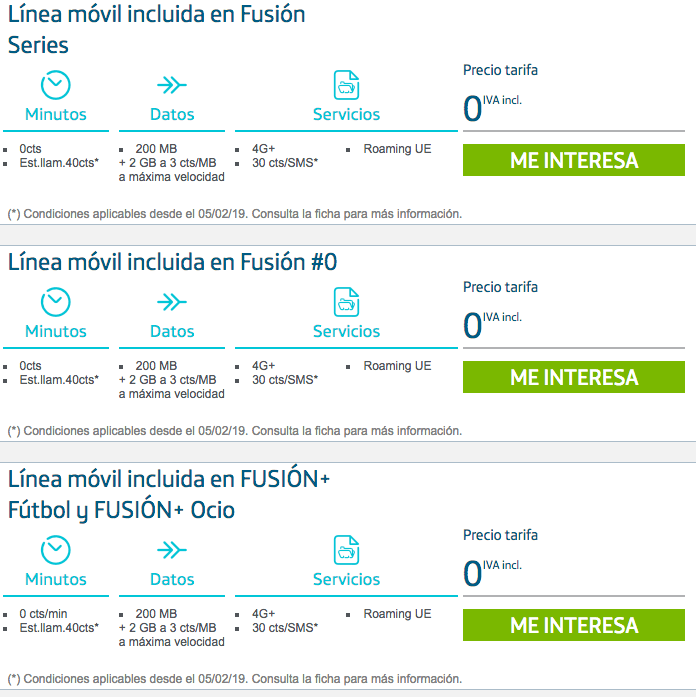Click the Servicios document icon in Fusión #0

346,302
